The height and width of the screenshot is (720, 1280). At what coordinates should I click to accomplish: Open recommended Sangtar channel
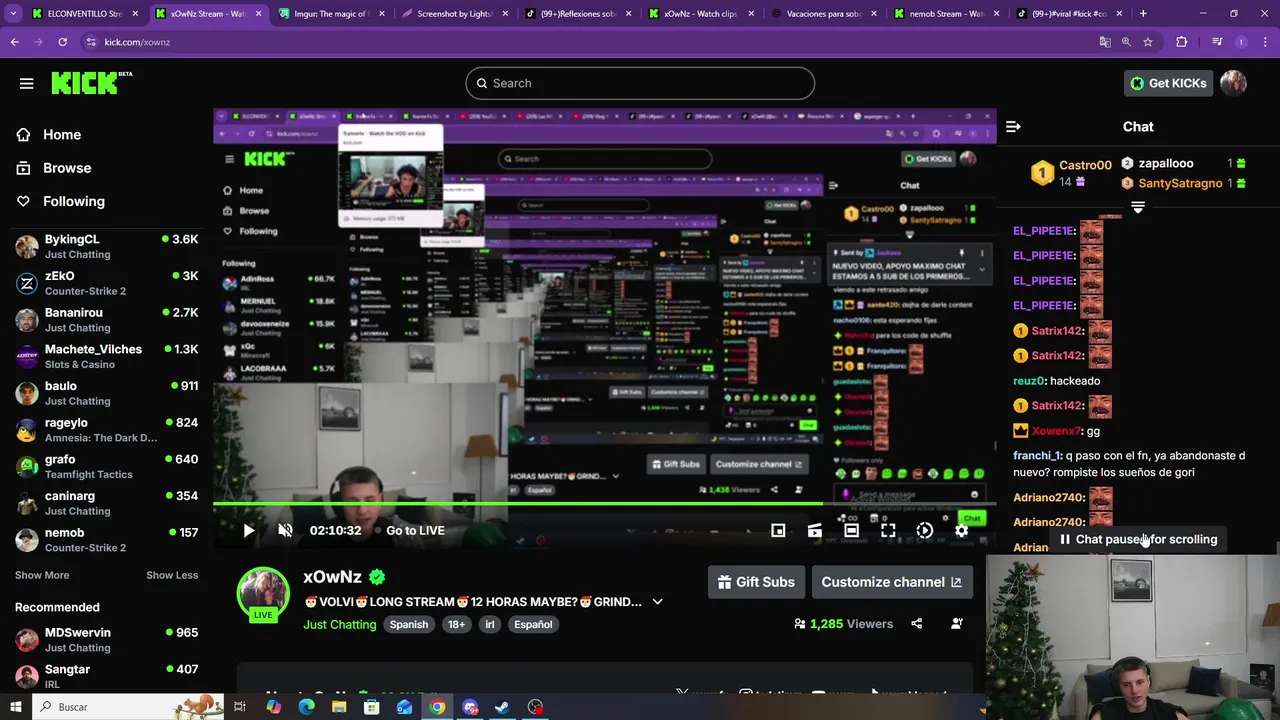point(106,676)
